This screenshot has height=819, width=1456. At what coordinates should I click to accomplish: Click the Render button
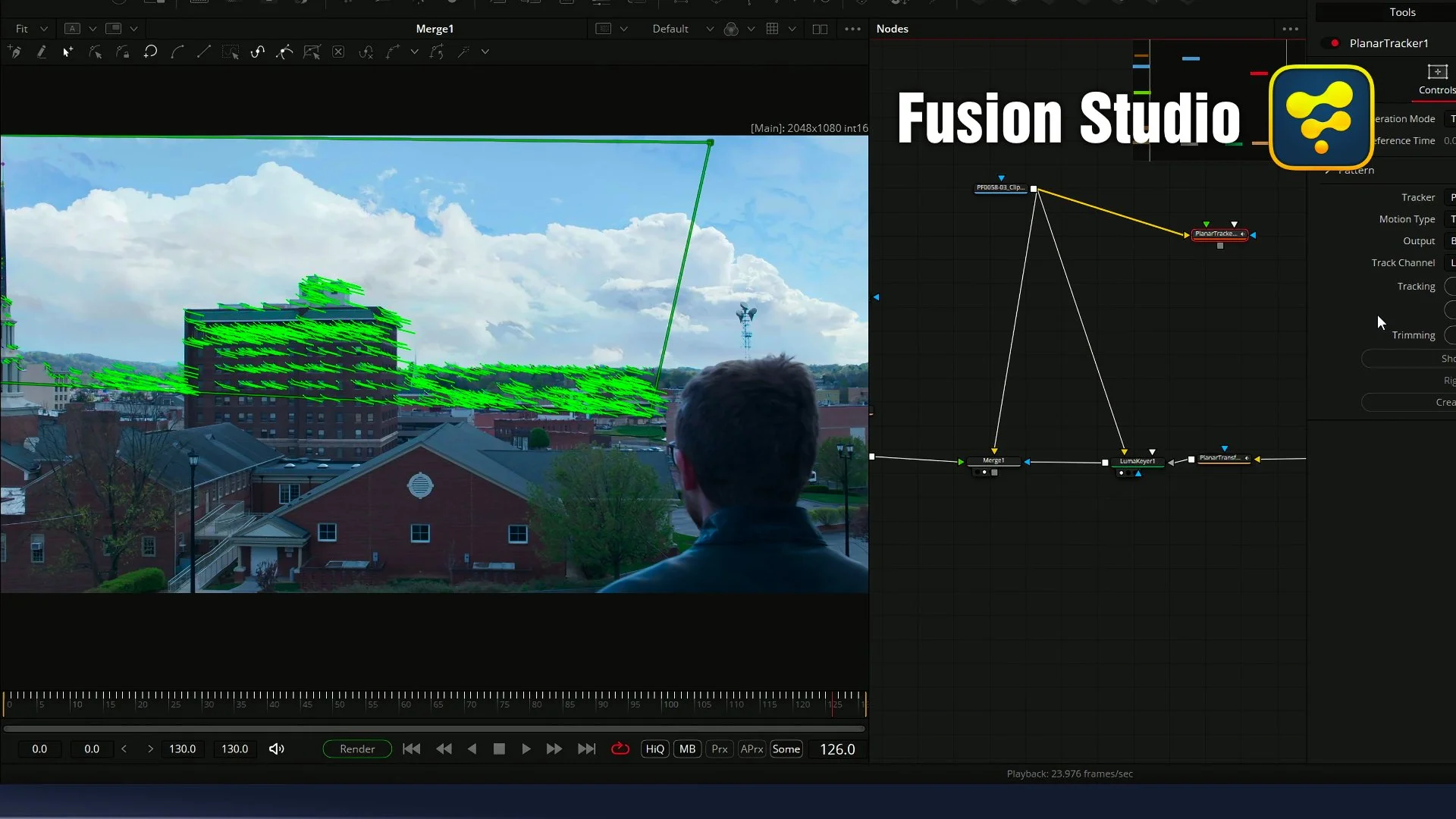357,749
